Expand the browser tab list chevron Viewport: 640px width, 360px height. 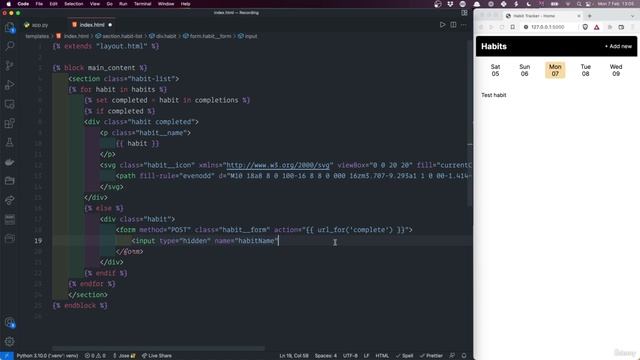pos(633,16)
